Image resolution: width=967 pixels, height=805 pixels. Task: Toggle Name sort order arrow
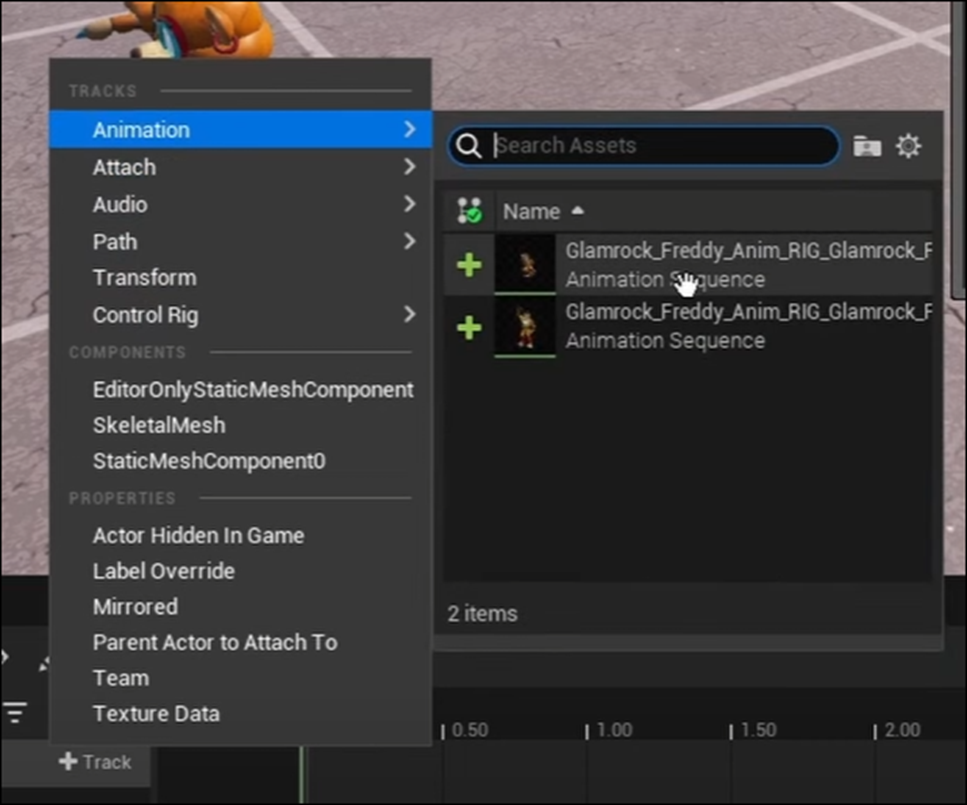[577, 210]
